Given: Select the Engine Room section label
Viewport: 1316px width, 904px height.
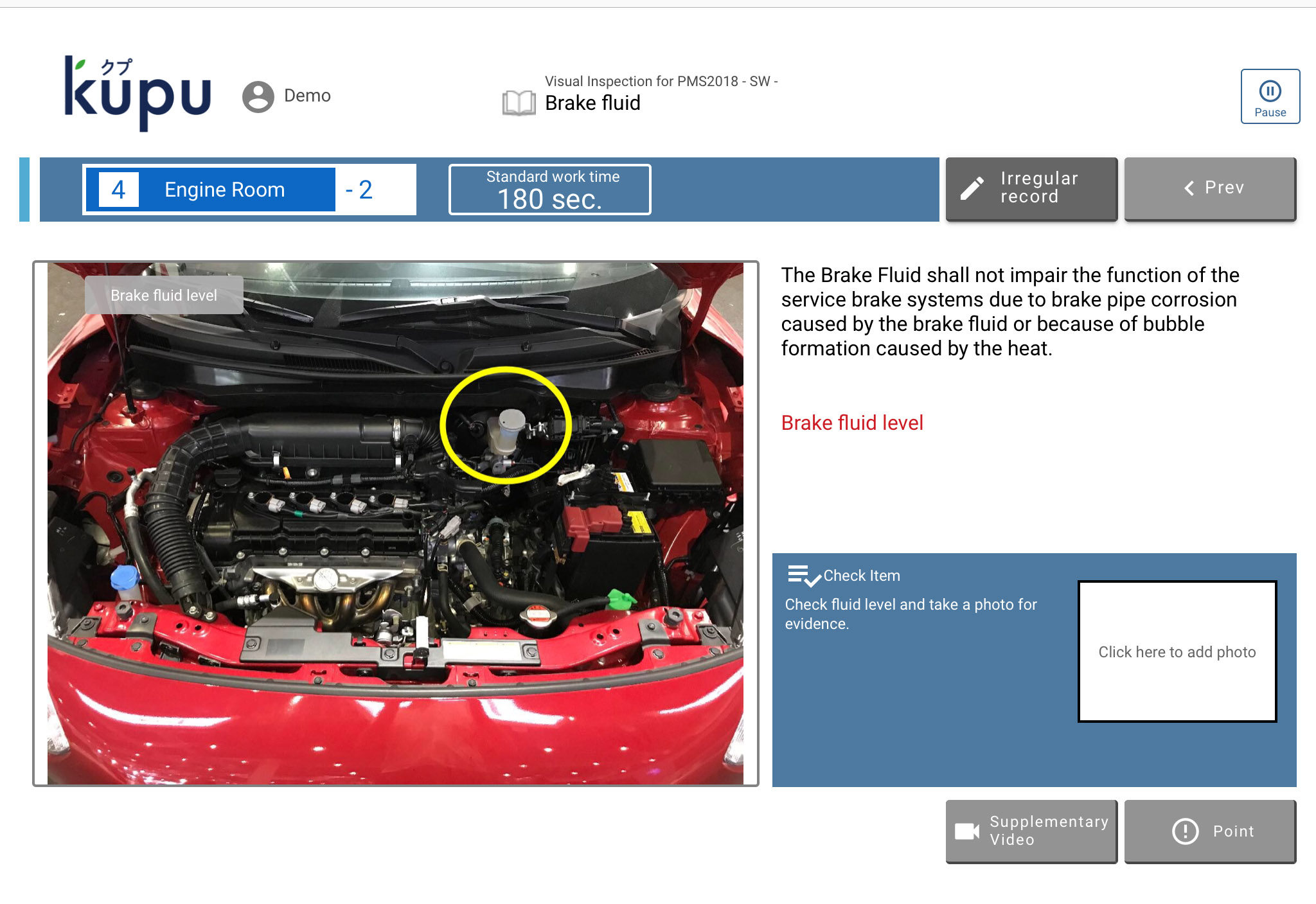Looking at the screenshot, I should (224, 190).
